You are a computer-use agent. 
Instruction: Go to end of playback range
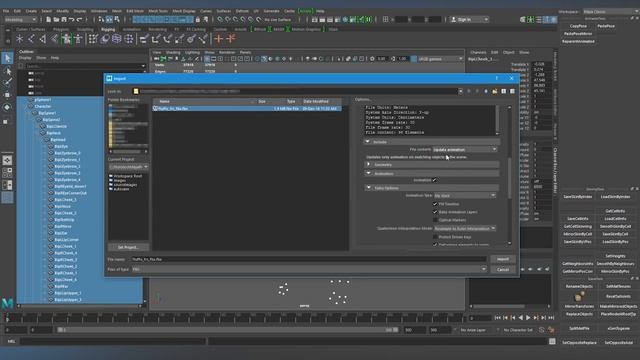pyautogui.click(x=551, y=318)
